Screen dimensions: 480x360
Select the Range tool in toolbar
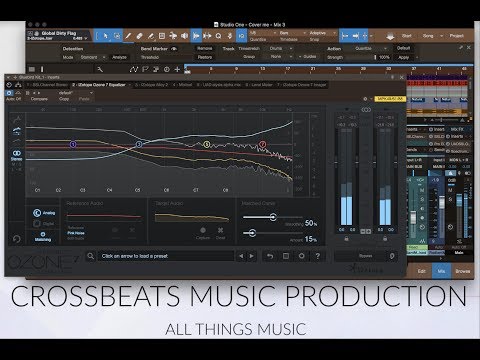pos(117,36)
